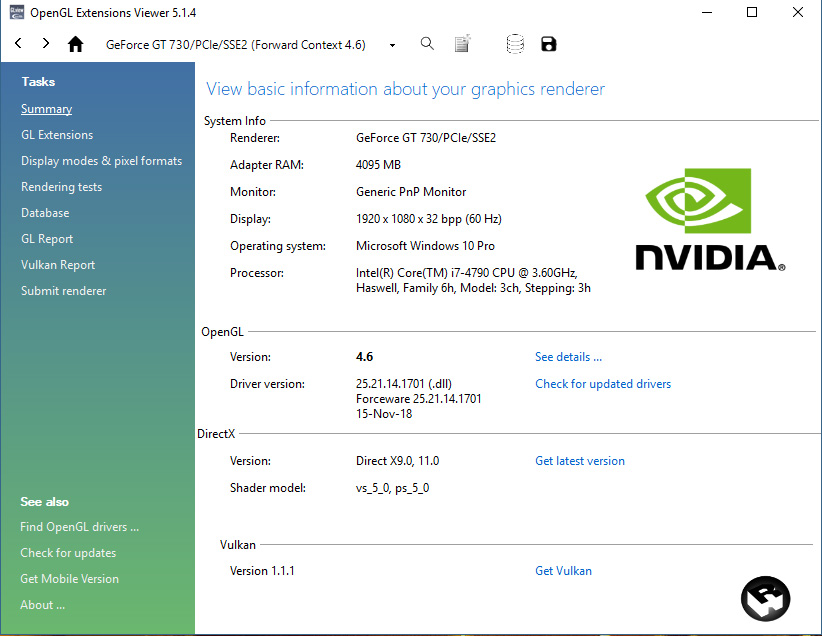The image size is (822, 636).
Task: Click the DirectX section label
Action: (x=216, y=434)
